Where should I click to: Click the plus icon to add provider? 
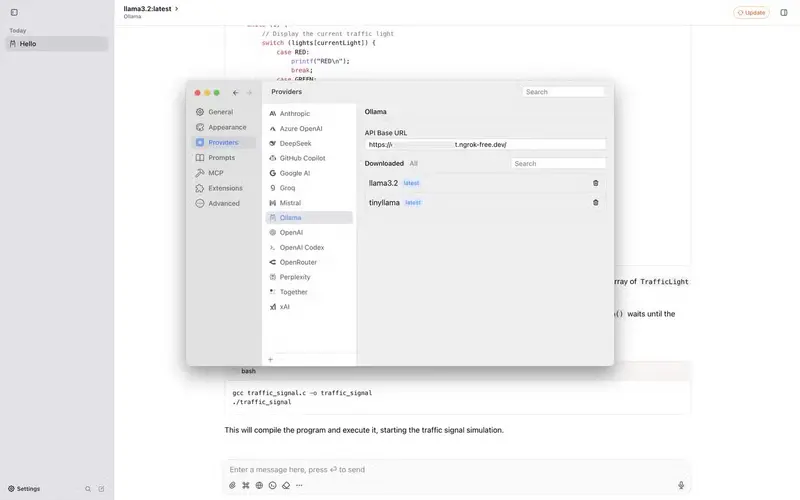[x=270, y=359]
